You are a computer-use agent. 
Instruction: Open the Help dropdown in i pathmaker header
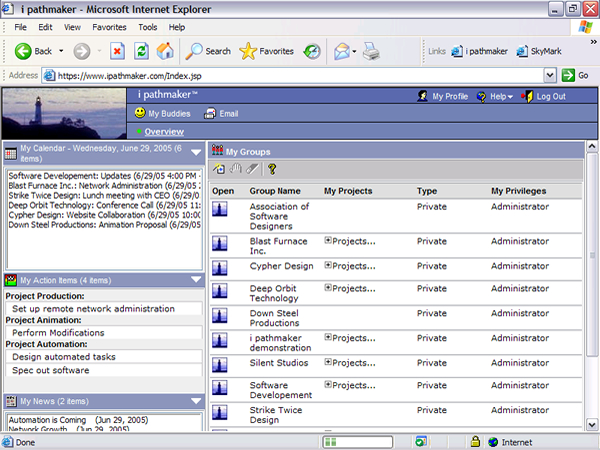point(501,96)
